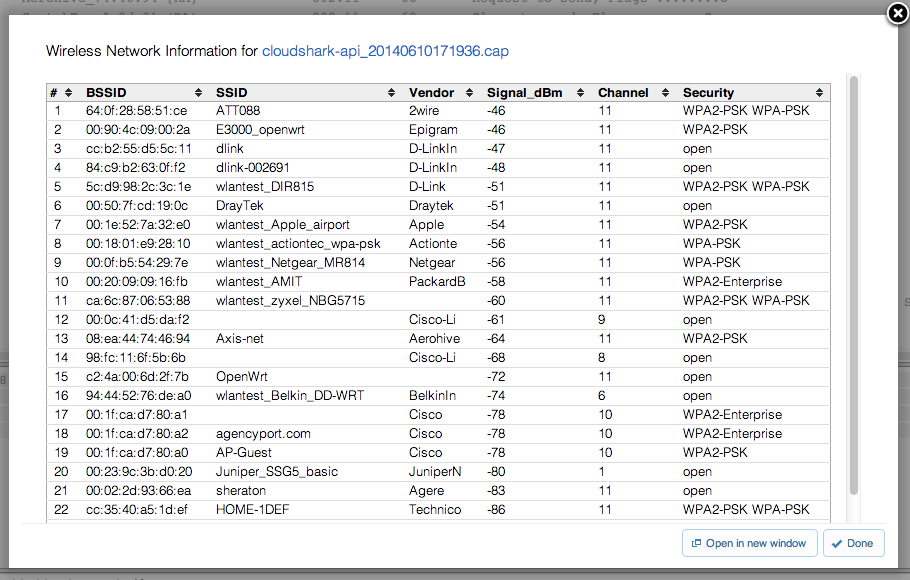Click the Done button
The width and height of the screenshot is (910, 580).
[853, 543]
